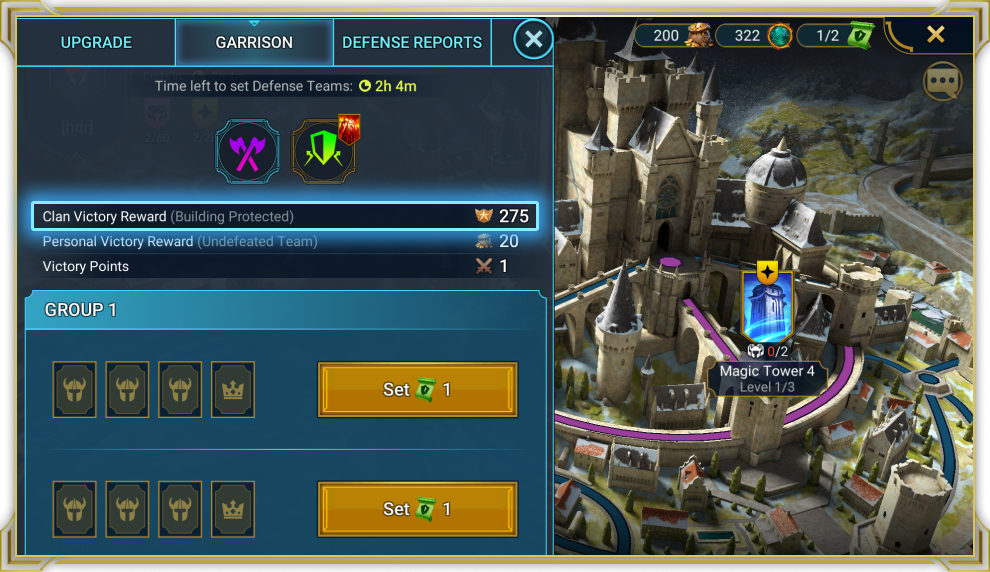The image size is (990, 572).
Task: Open the Defense Reports tab
Action: 412,42
